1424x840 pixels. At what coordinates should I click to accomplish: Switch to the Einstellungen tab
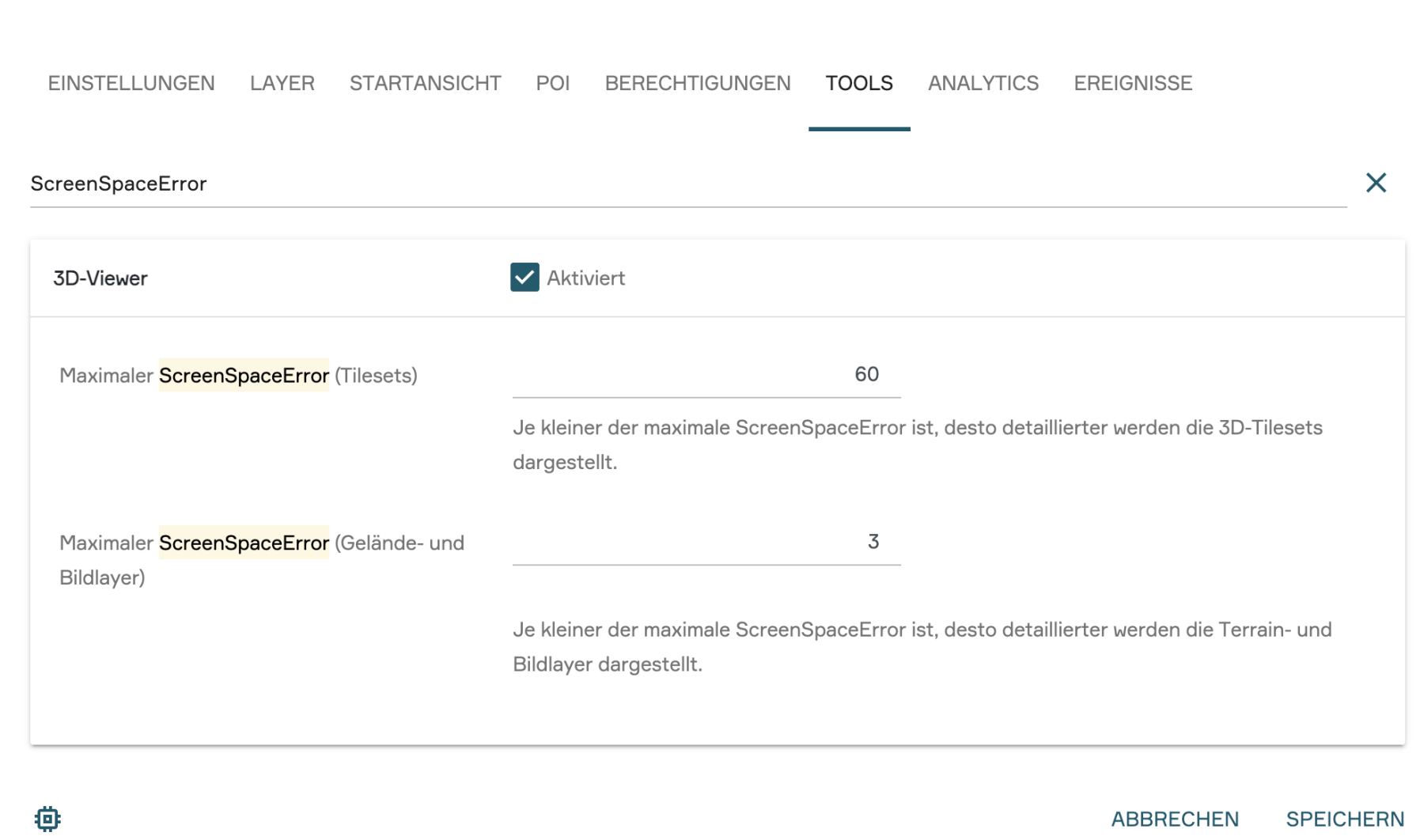[131, 83]
